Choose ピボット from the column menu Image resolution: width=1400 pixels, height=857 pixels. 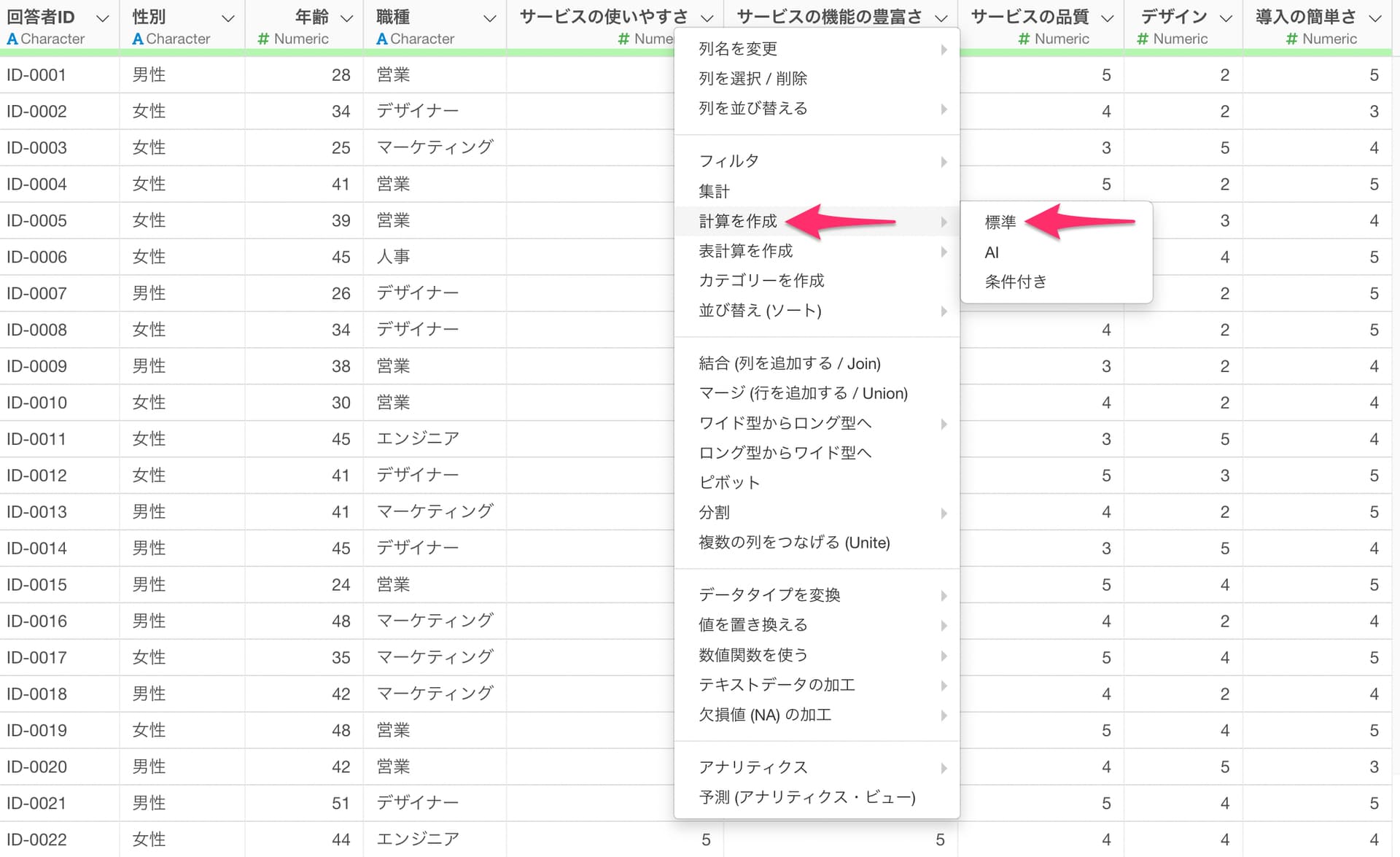point(729,483)
